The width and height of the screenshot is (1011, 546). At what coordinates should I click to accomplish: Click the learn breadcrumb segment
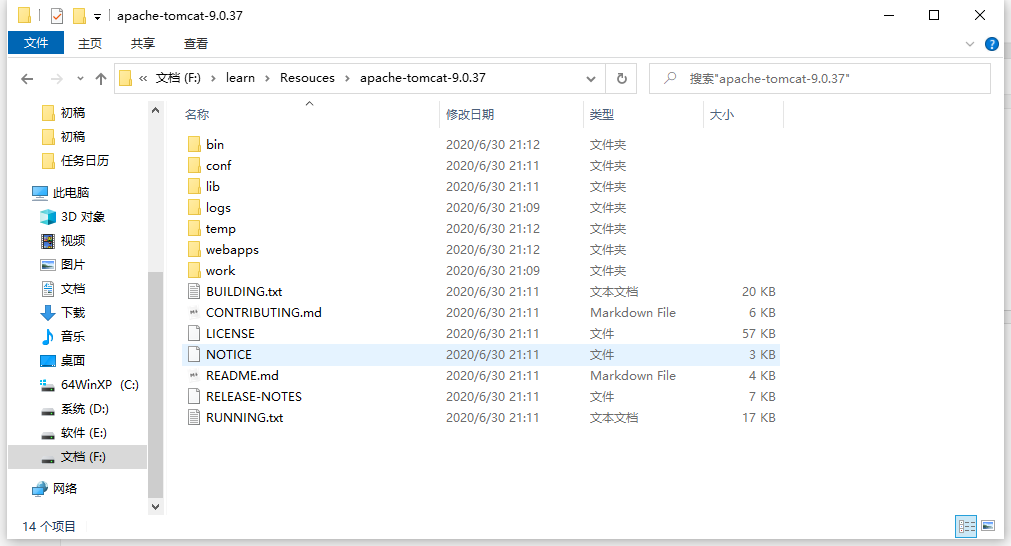tap(240, 78)
